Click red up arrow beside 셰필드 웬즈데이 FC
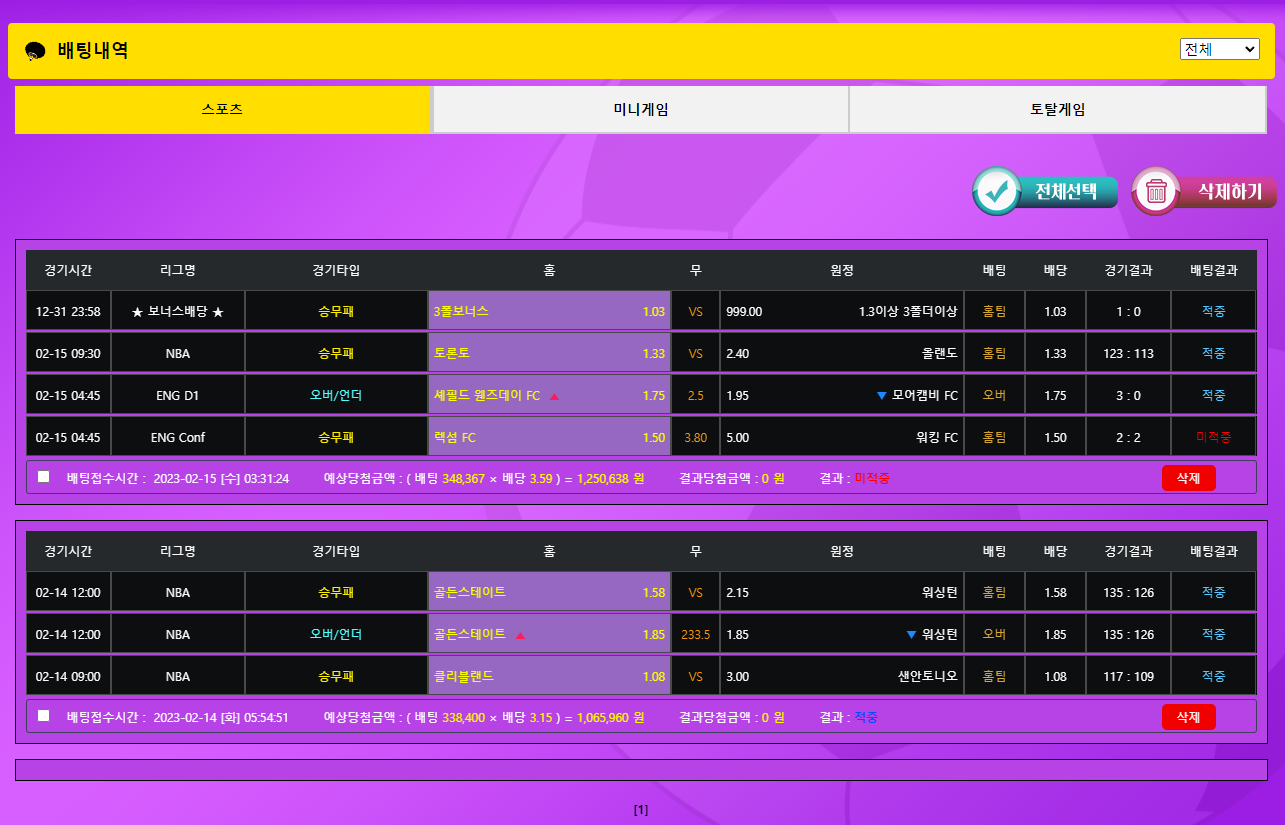 click(554, 396)
